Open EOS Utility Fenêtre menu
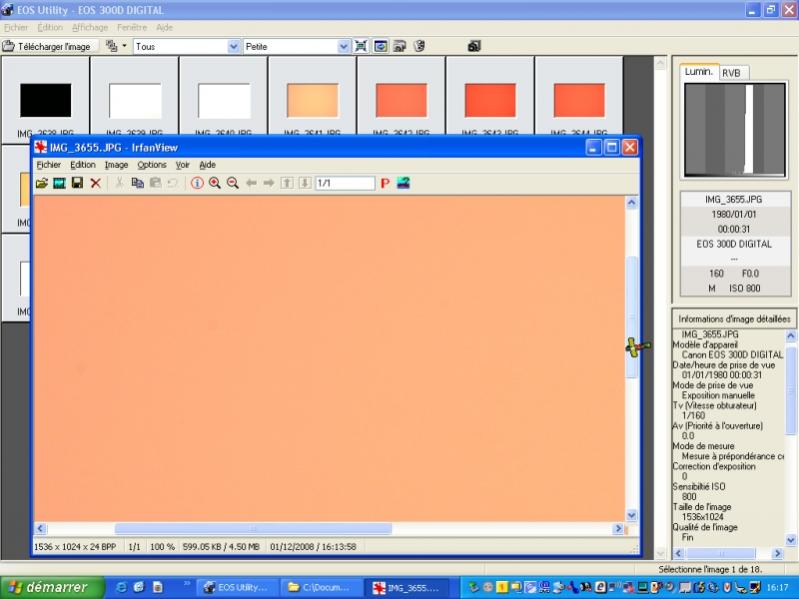 tap(132, 28)
